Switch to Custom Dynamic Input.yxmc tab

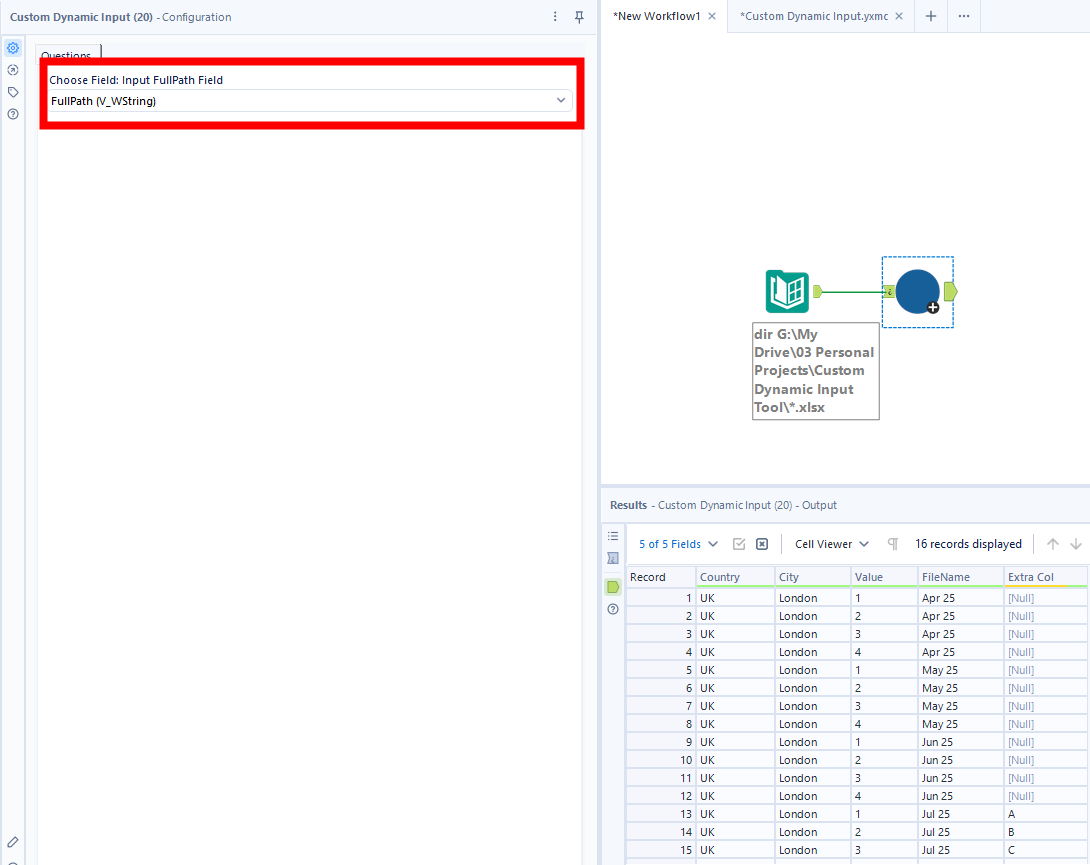pos(813,17)
